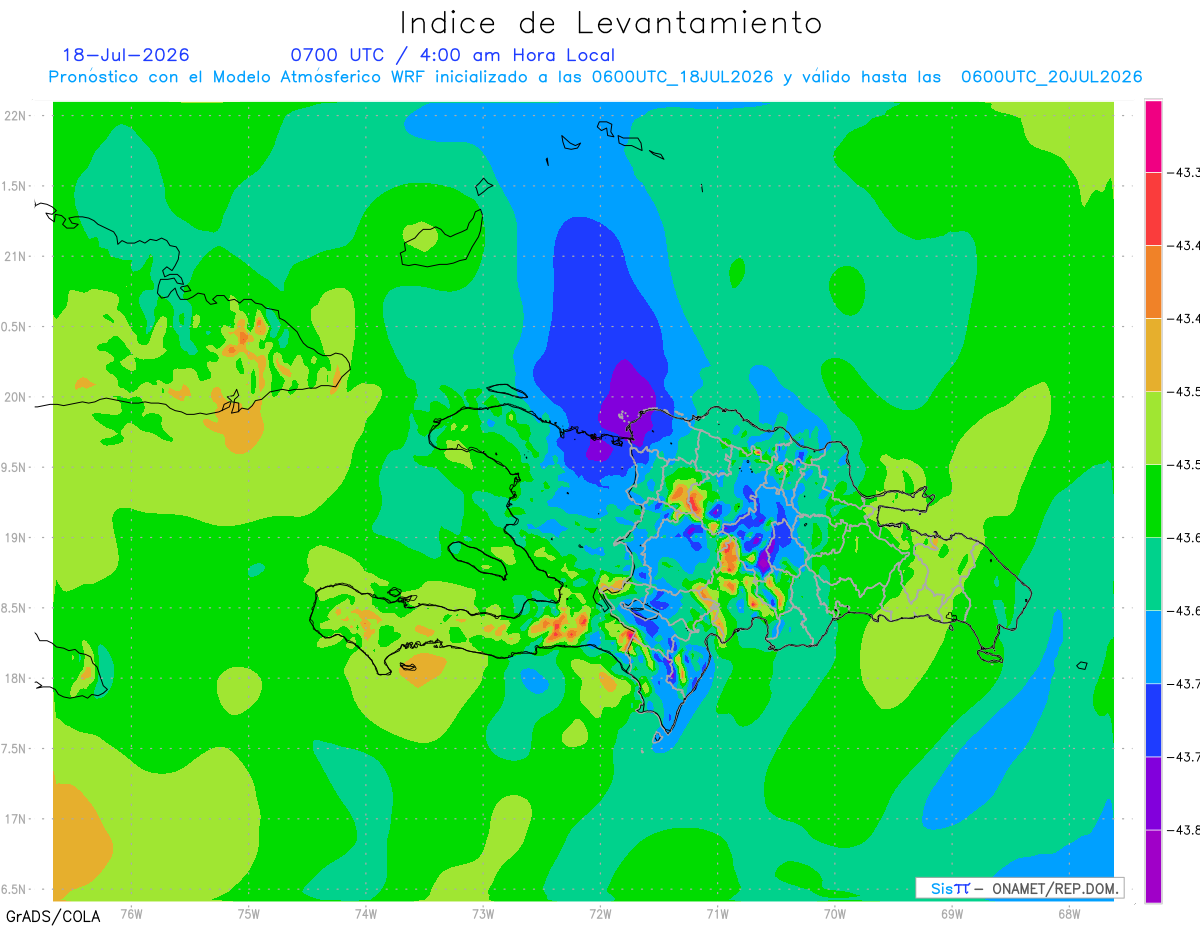Click the '18N' latitude label
Image resolution: width=1200 pixels, height=927 pixels.
[x=17, y=678]
